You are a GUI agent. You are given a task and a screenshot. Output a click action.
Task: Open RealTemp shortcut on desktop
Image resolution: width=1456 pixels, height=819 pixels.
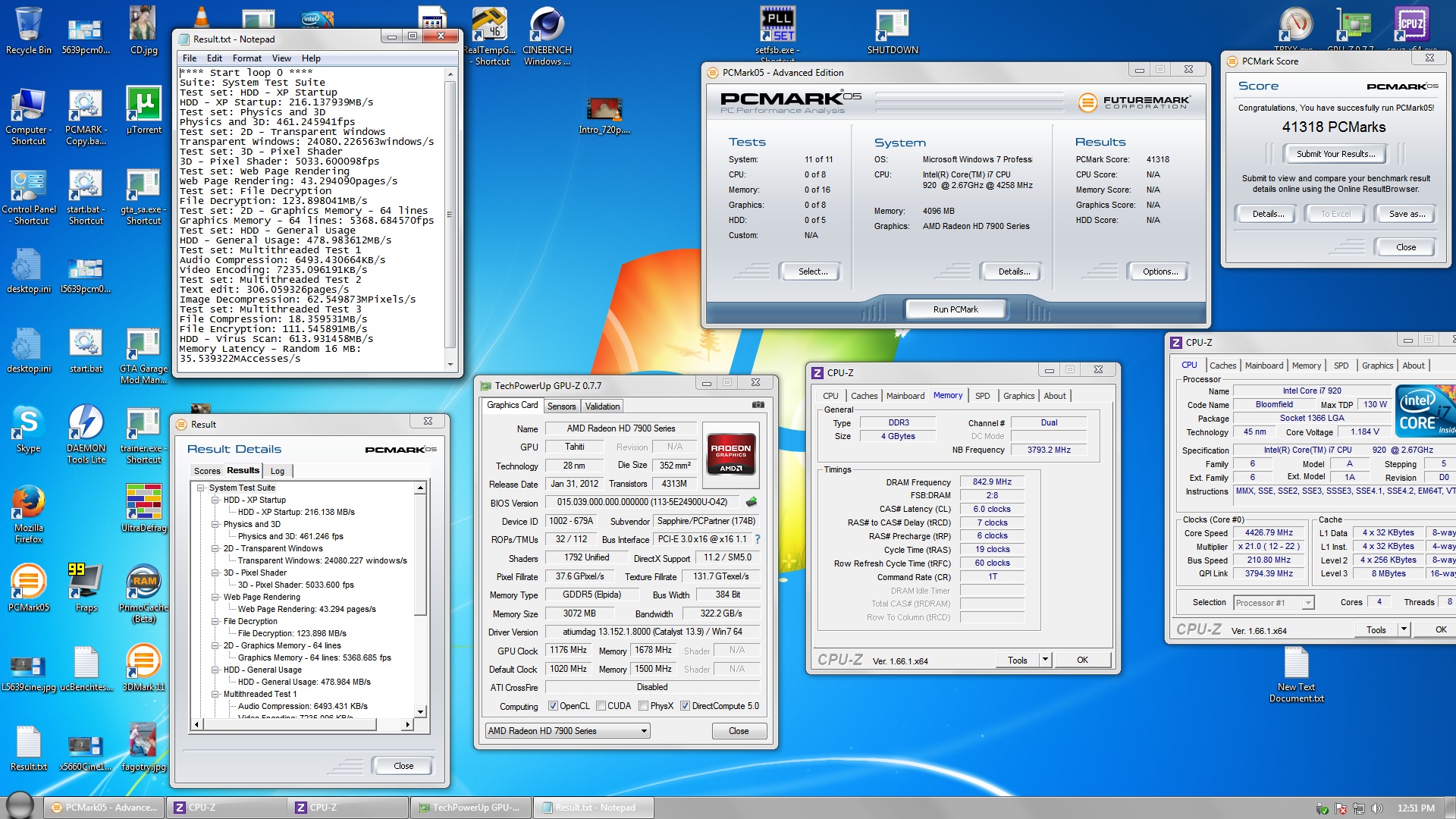[490, 36]
